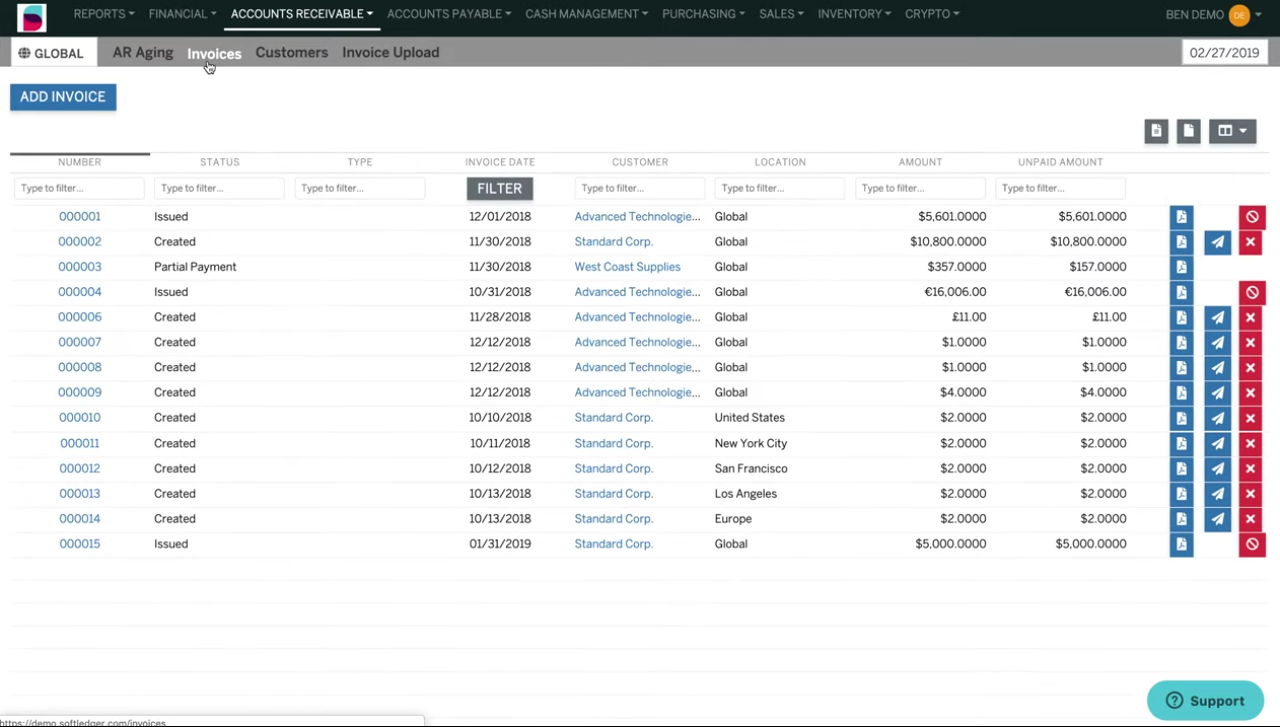Sort by the Invoice Date column header
1280x727 pixels.
[x=500, y=162]
